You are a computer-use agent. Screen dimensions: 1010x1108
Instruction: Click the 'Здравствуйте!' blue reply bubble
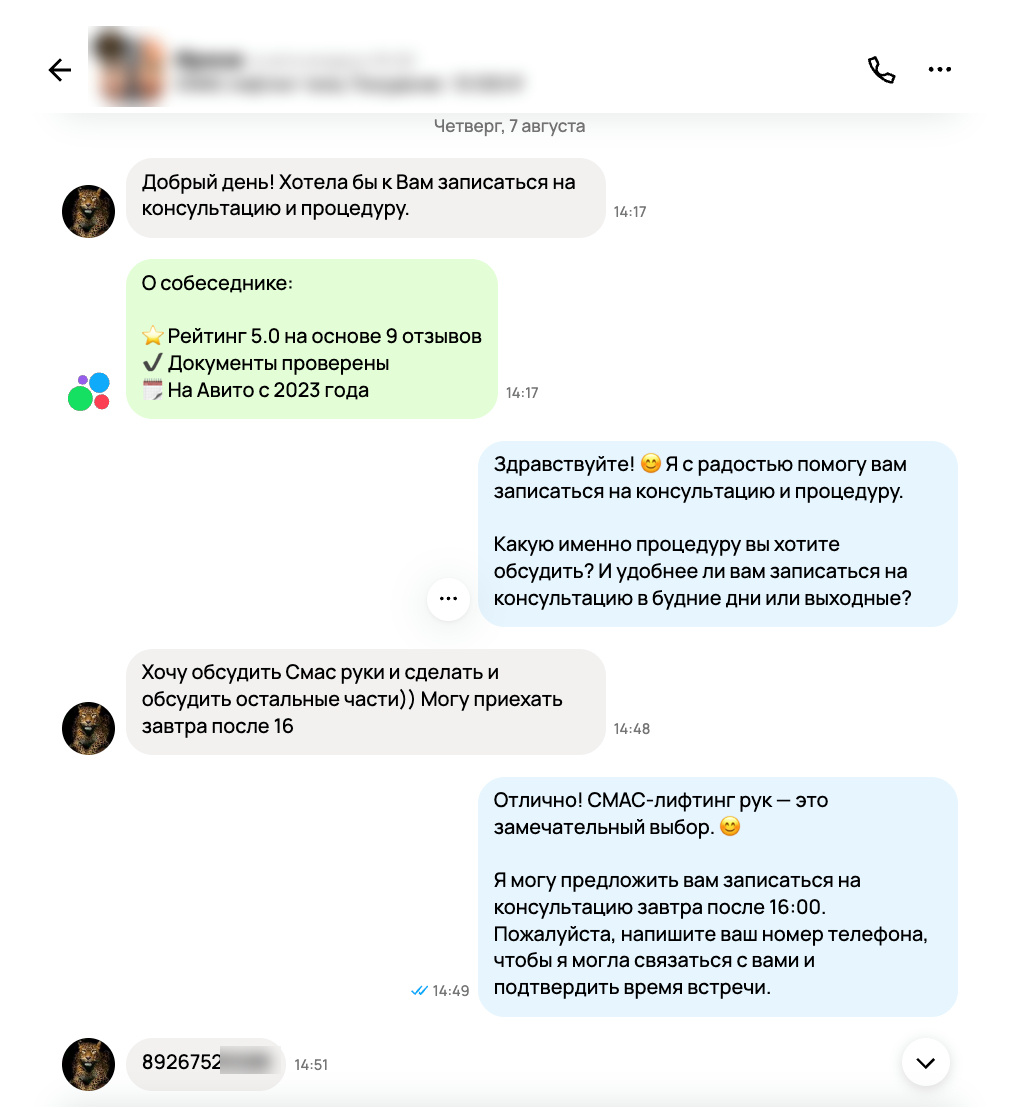coord(717,534)
